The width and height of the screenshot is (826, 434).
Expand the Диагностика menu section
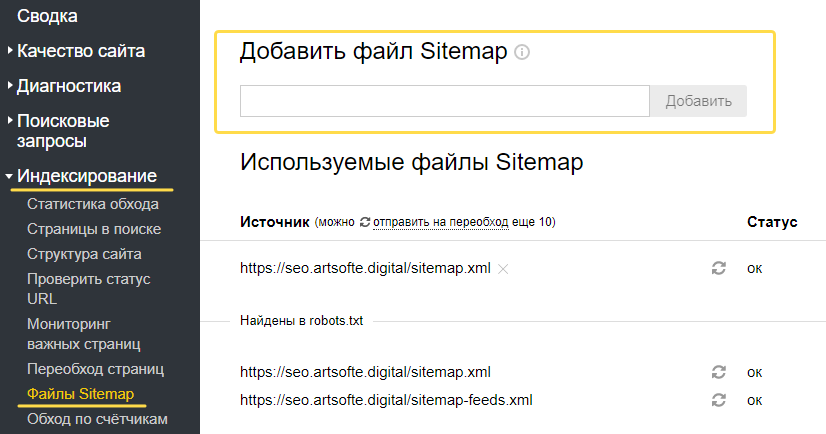coord(69,86)
